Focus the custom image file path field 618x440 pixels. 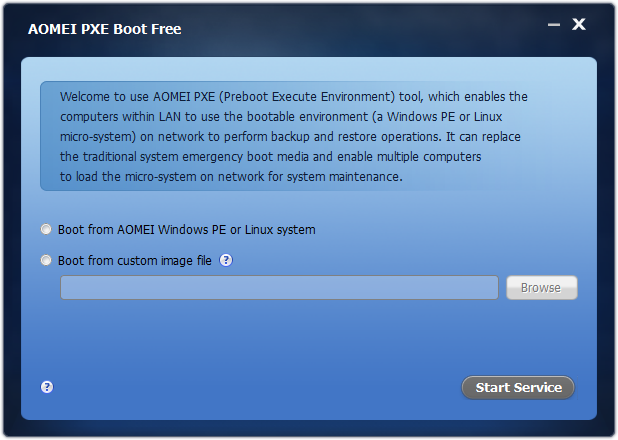click(279, 288)
